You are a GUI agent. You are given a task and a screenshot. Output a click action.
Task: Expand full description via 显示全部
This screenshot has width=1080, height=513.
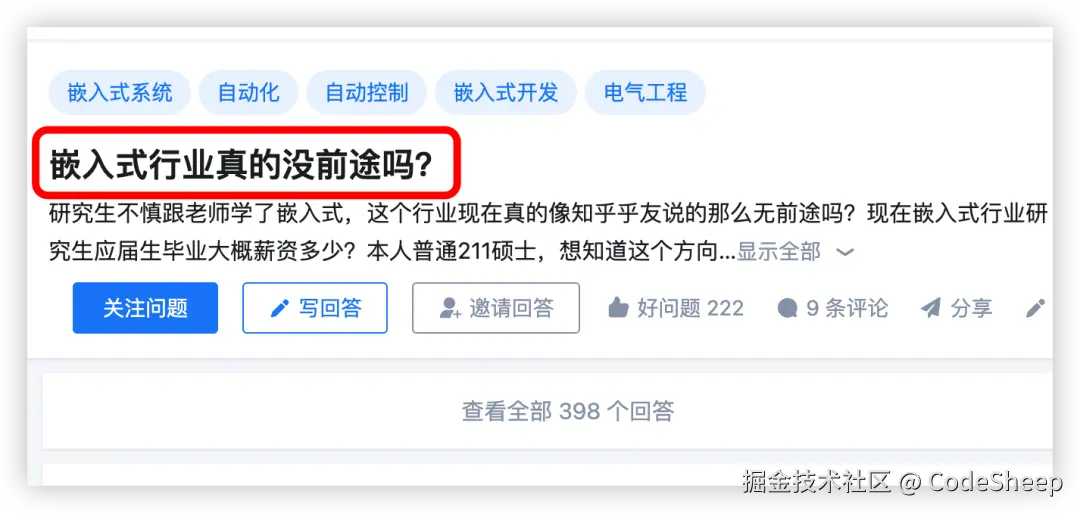coord(778,252)
